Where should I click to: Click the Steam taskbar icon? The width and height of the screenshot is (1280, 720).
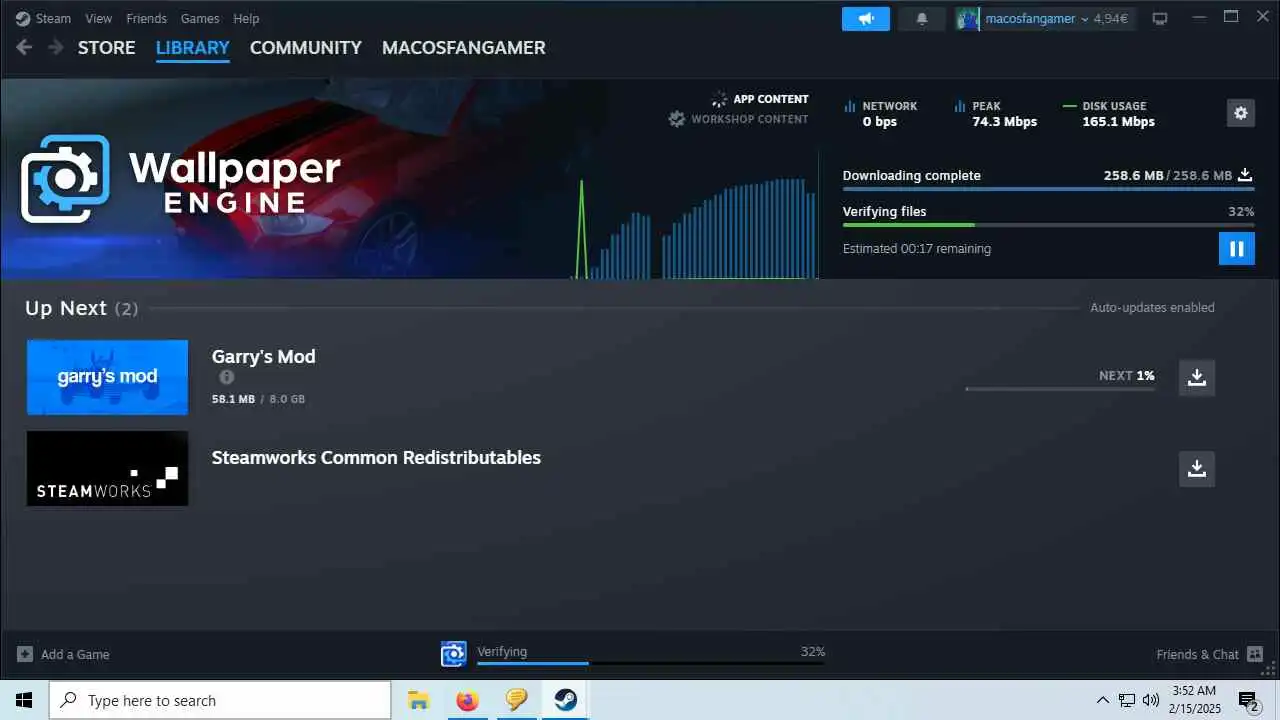pos(565,700)
